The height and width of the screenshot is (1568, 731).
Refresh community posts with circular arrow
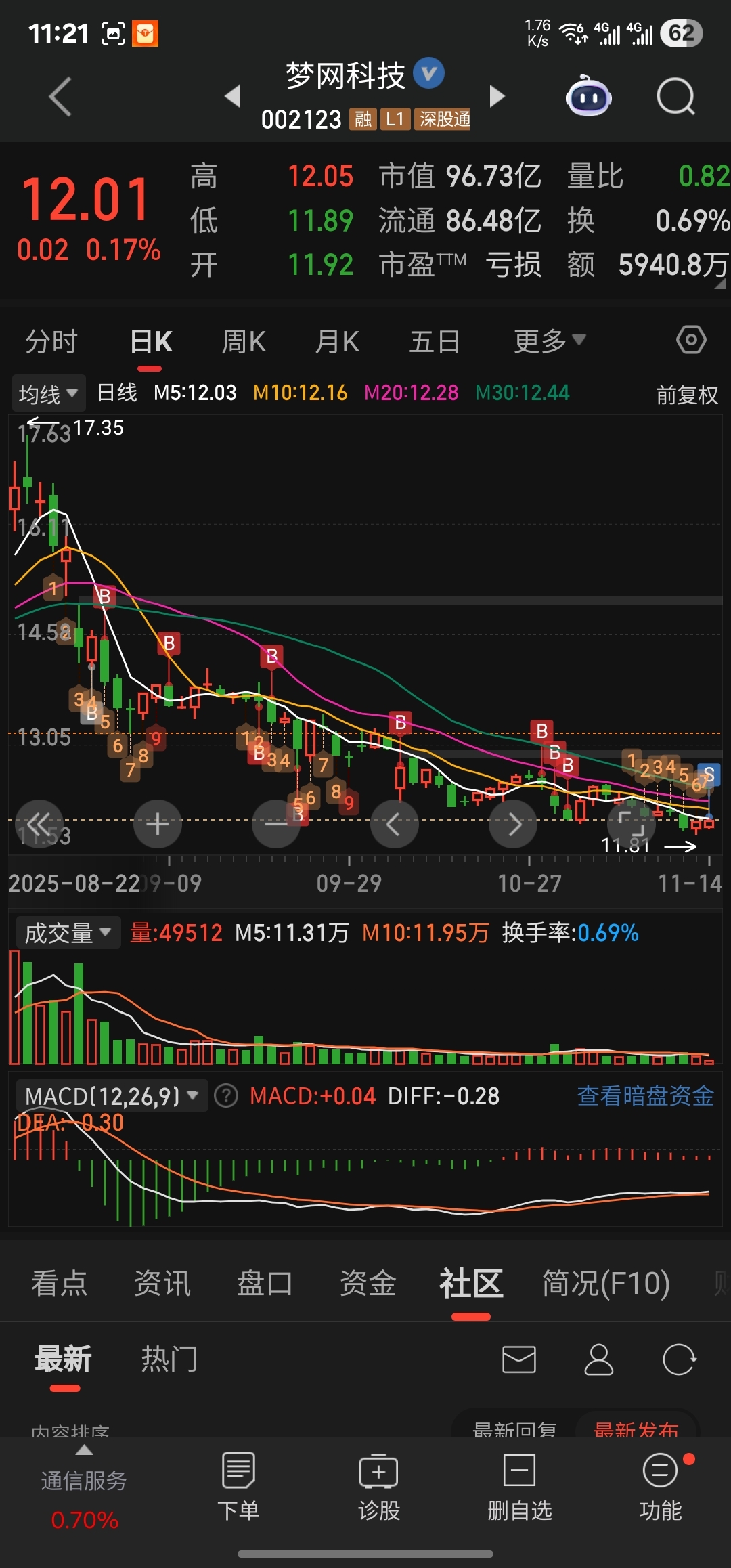point(679,1359)
